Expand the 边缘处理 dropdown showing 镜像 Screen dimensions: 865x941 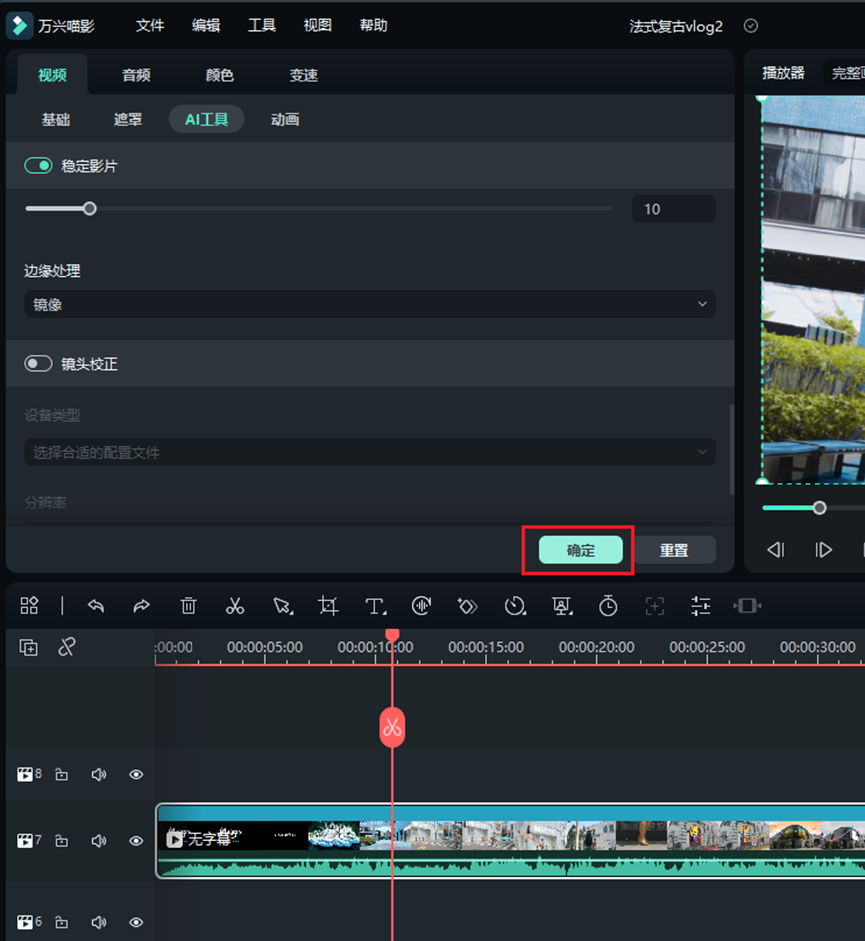pos(369,304)
